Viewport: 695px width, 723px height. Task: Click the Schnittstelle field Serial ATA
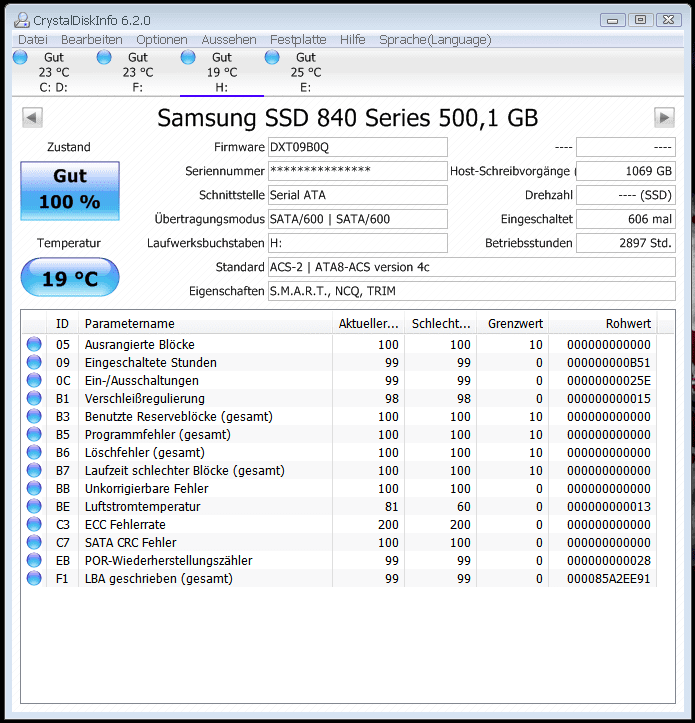point(357,195)
